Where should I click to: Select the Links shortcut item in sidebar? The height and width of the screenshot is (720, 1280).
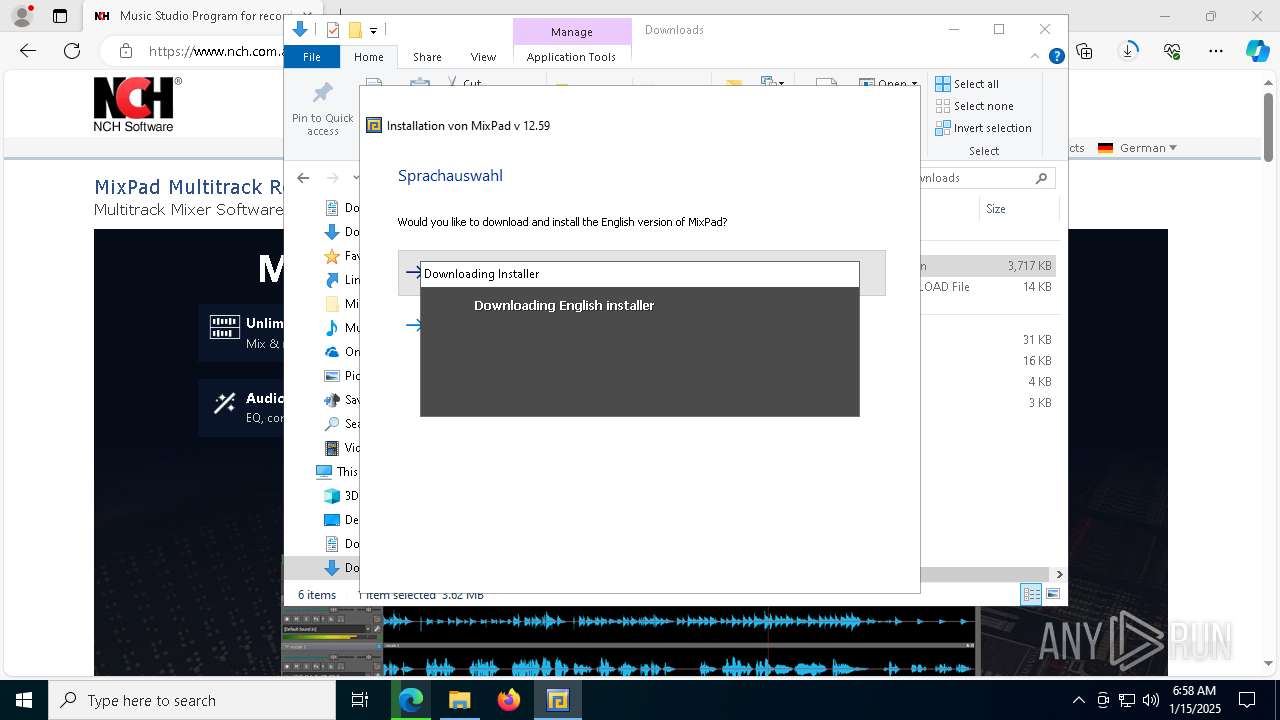coord(332,280)
